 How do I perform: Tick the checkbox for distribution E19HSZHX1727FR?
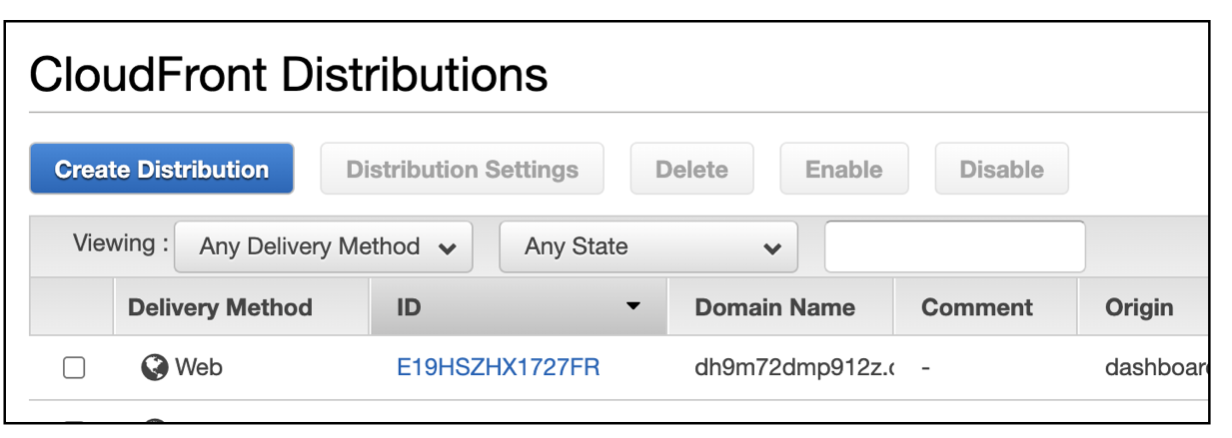coord(74,368)
